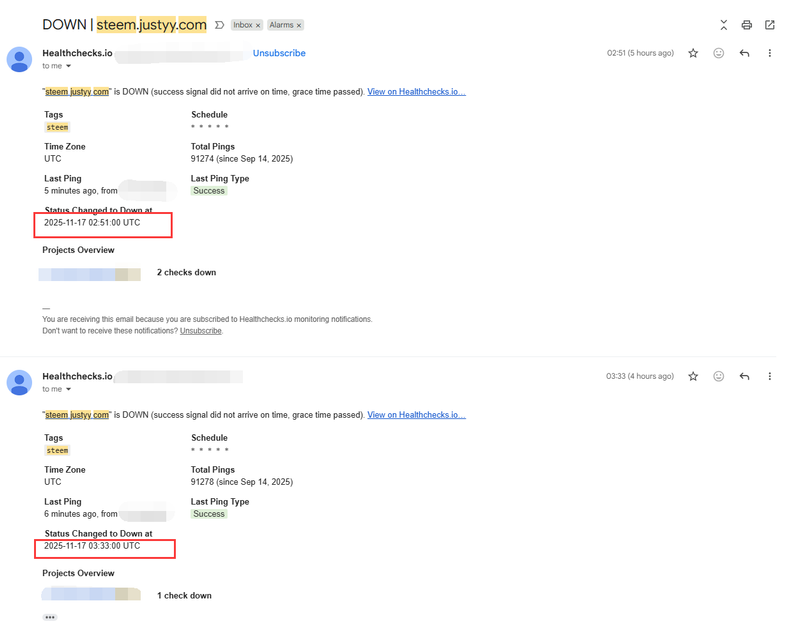Remove the Inbox label from the conversation
The image size is (786, 640).
tap(258, 25)
